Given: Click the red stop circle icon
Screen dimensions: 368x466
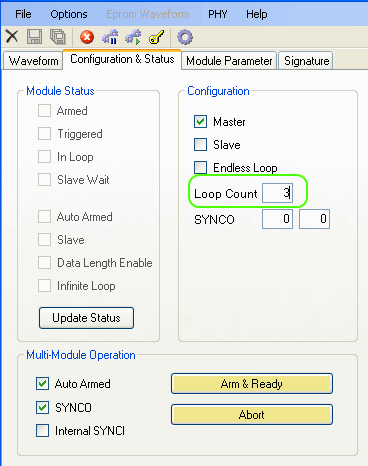Looking at the screenshot, I should click(x=87, y=37).
